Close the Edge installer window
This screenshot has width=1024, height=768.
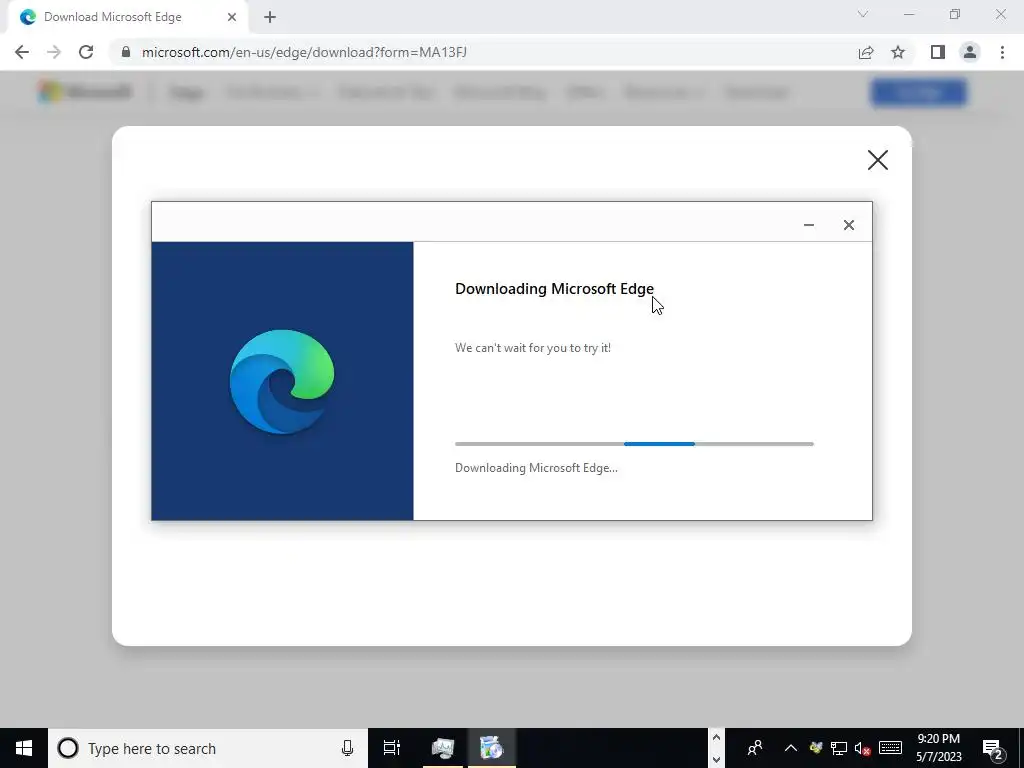849,225
